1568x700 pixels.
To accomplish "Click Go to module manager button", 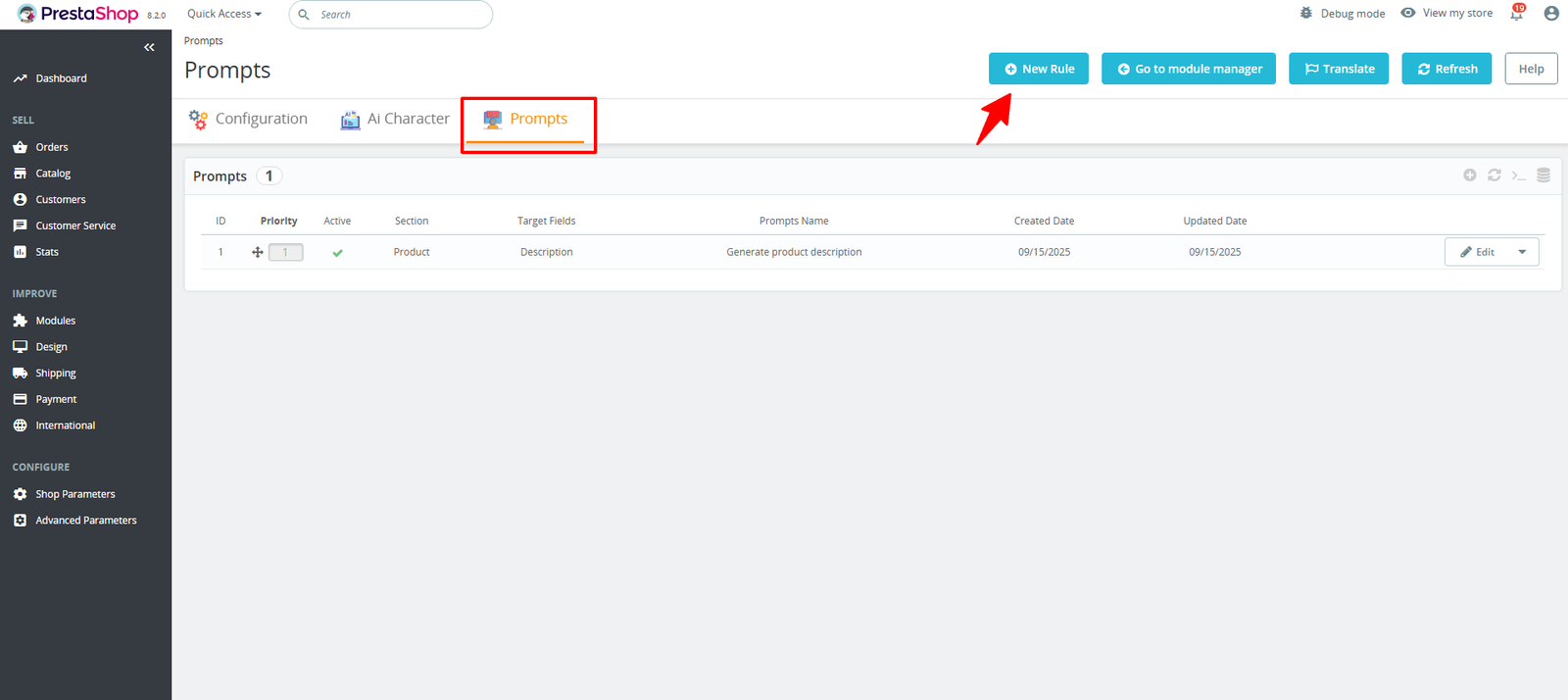I will [1189, 69].
